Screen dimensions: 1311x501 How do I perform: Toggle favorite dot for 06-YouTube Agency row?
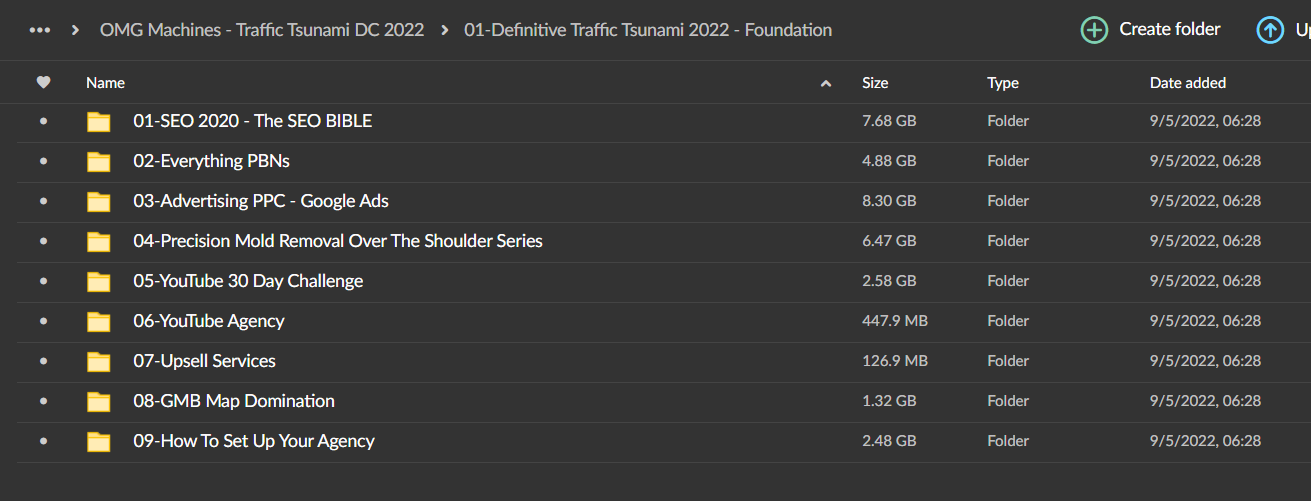pyautogui.click(x=43, y=321)
